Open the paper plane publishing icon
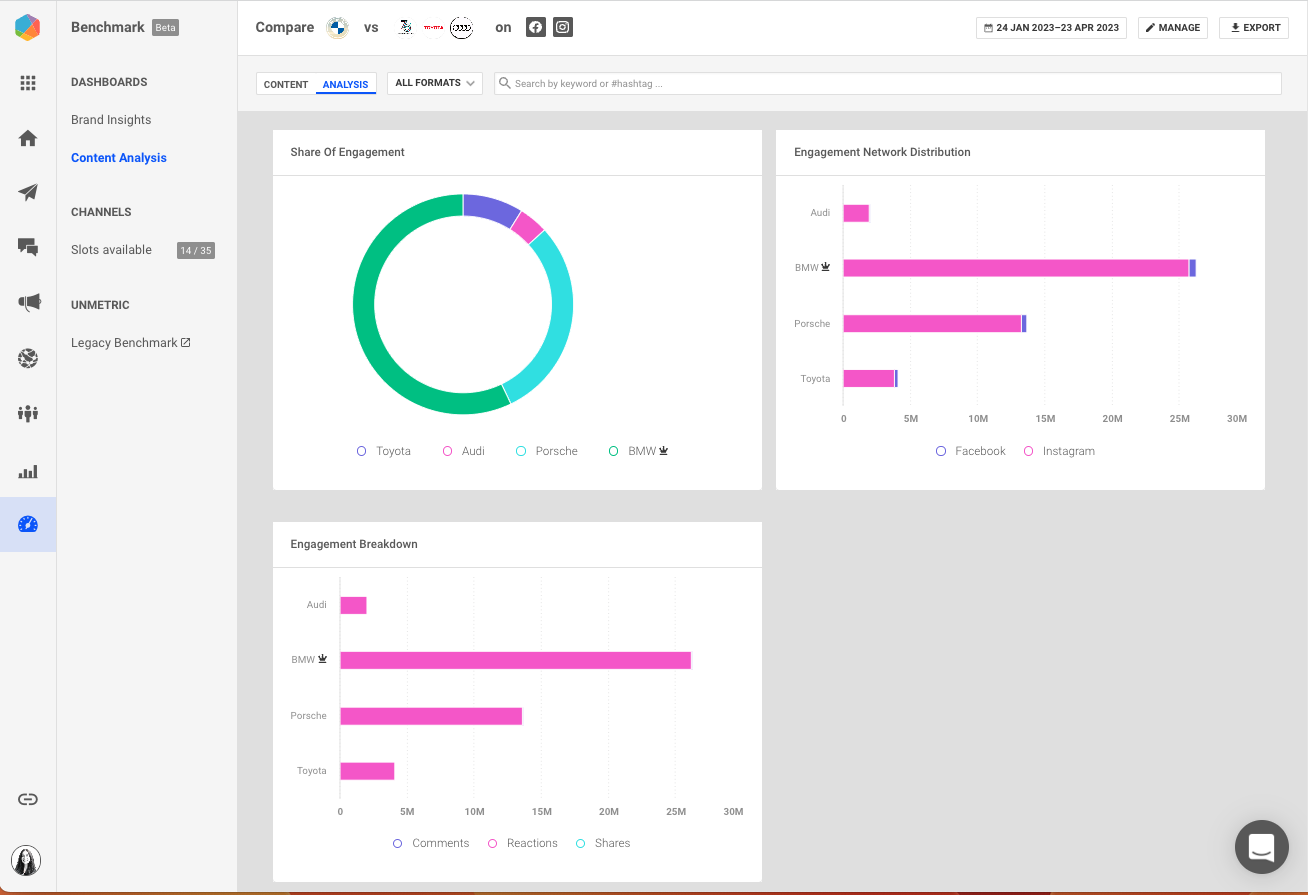This screenshot has width=1308, height=895. (x=28, y=192)
